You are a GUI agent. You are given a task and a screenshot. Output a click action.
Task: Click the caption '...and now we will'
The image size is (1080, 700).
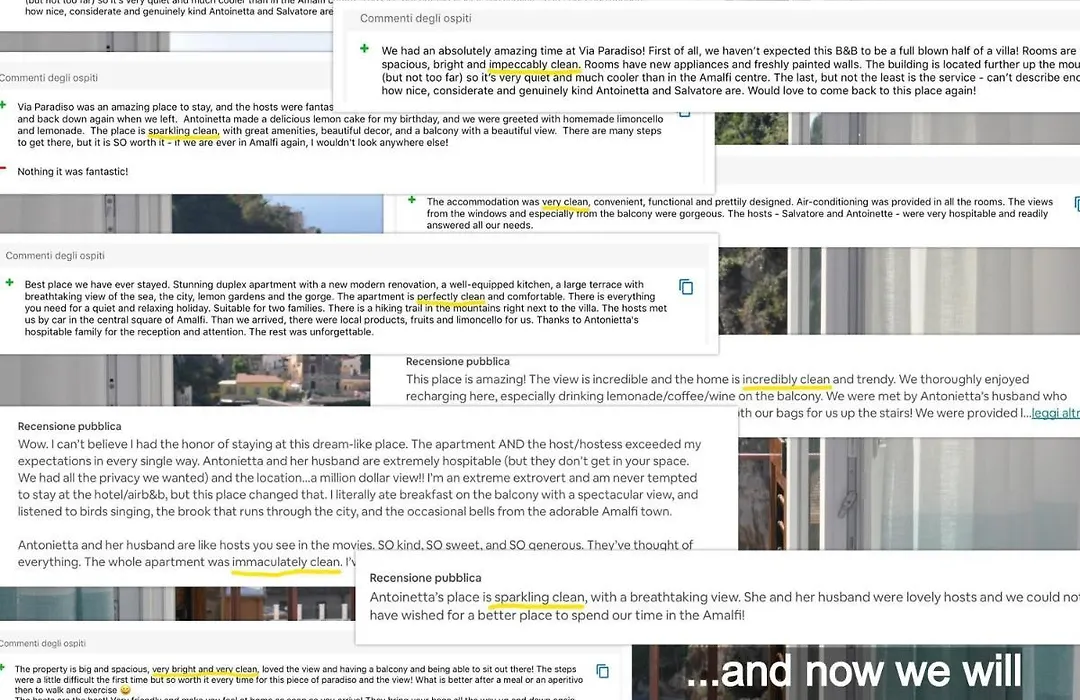[853, 671]
